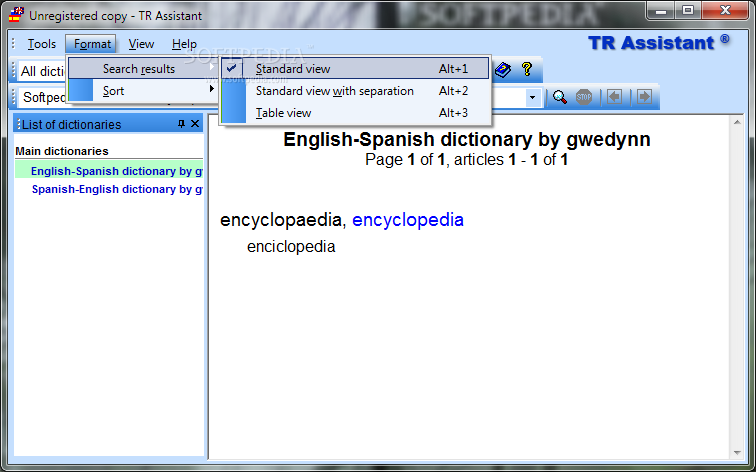Click the results scrollbar up arrow
The height and width of the screenshot is (472, 756).
[737, 122]
